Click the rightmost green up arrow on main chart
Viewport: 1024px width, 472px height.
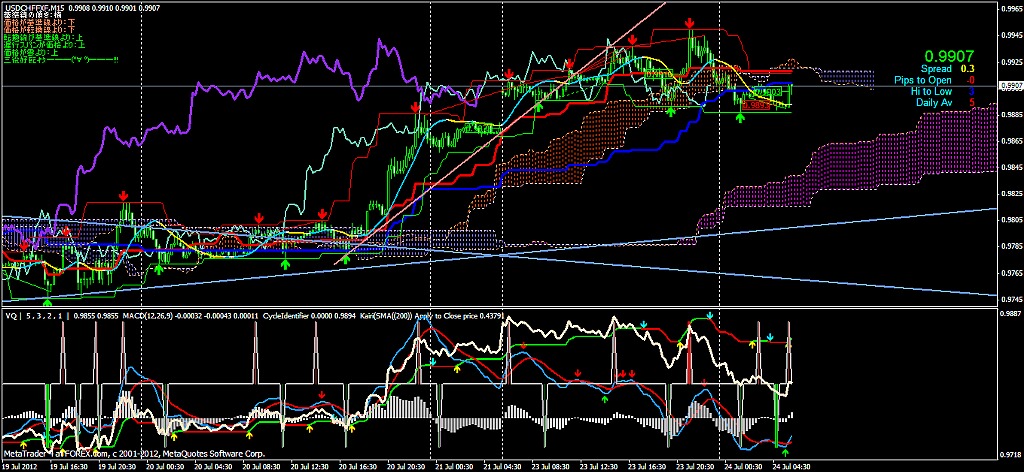tap(740, 117)
